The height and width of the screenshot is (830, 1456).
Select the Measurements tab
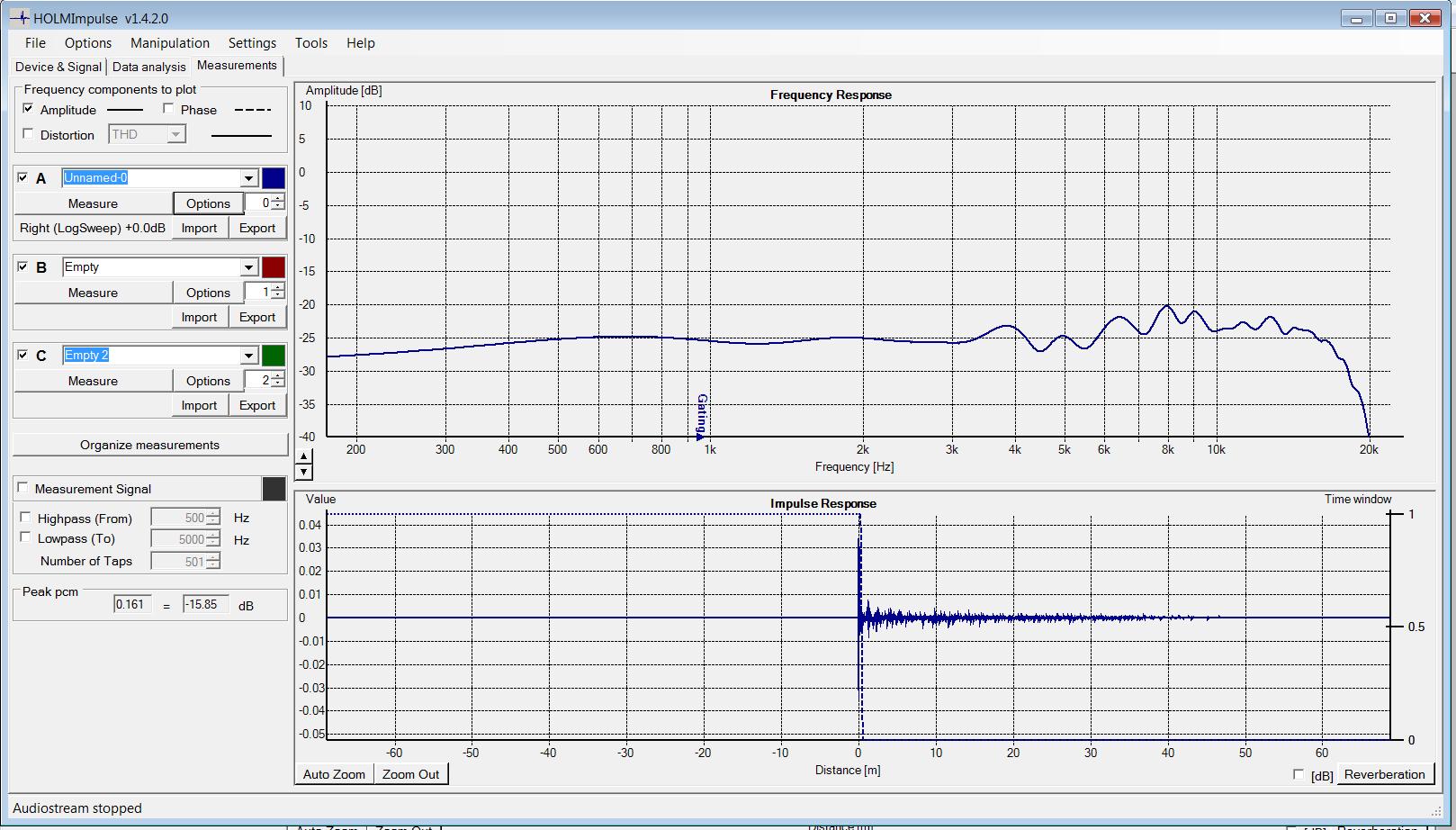click(237, 66)
